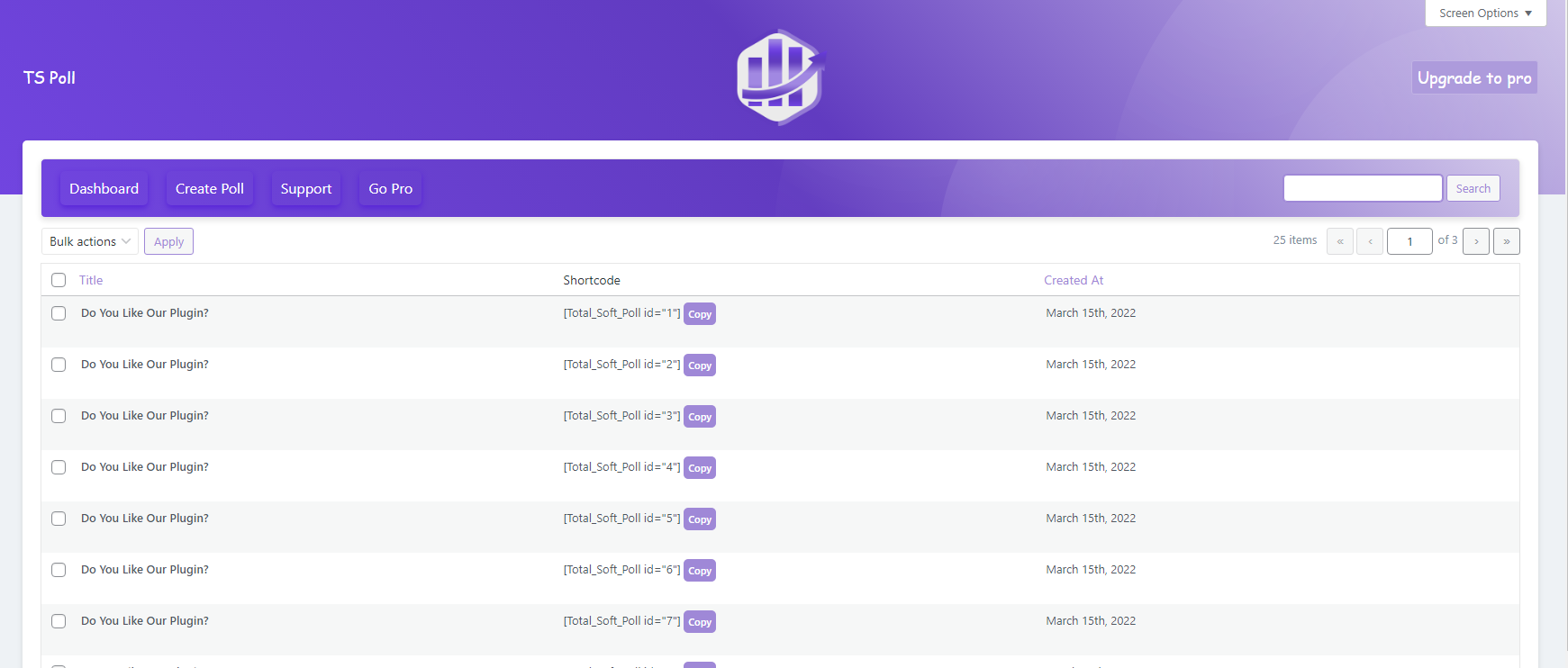The width and height of the screenshot is (1568, 668).
Task: Open poll title in id="1" row
Action: (145, 313)
